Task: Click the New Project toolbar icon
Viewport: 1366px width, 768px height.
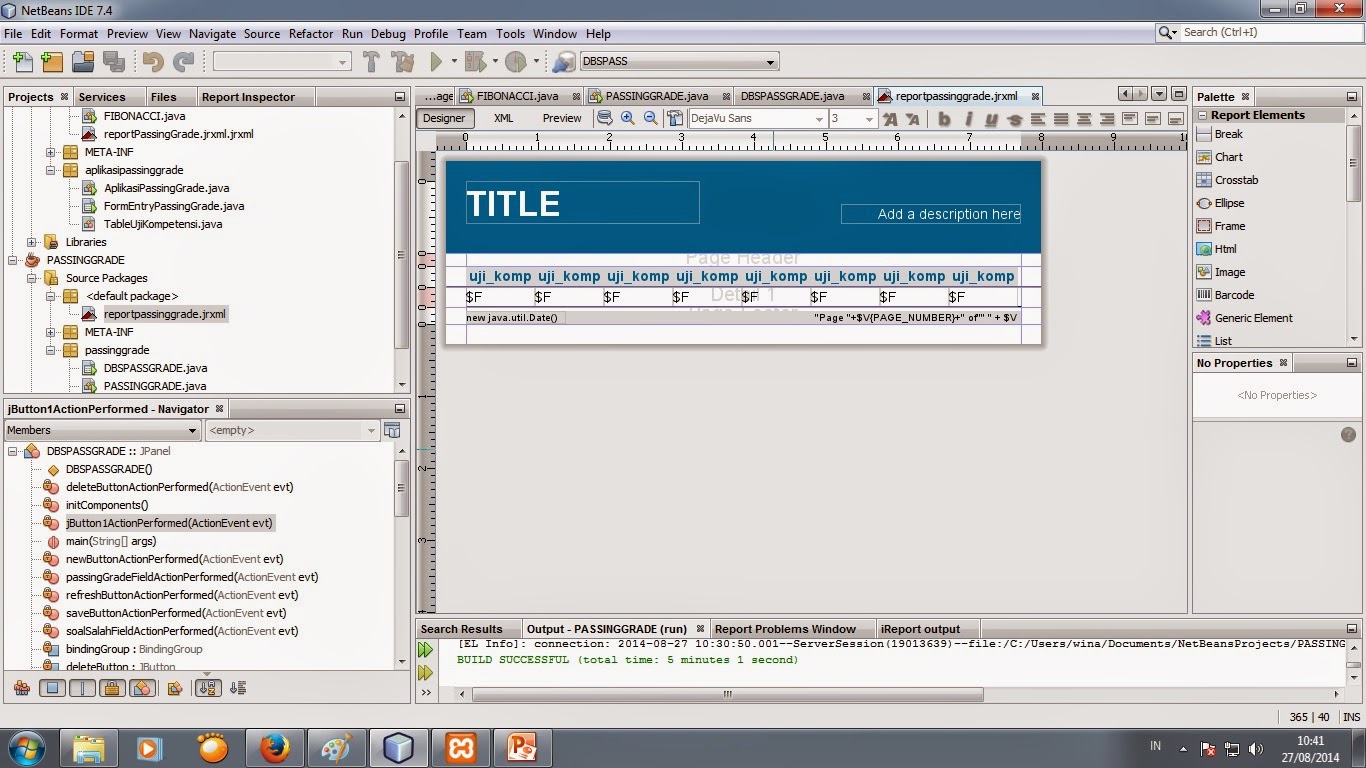Action: [52, 62]
